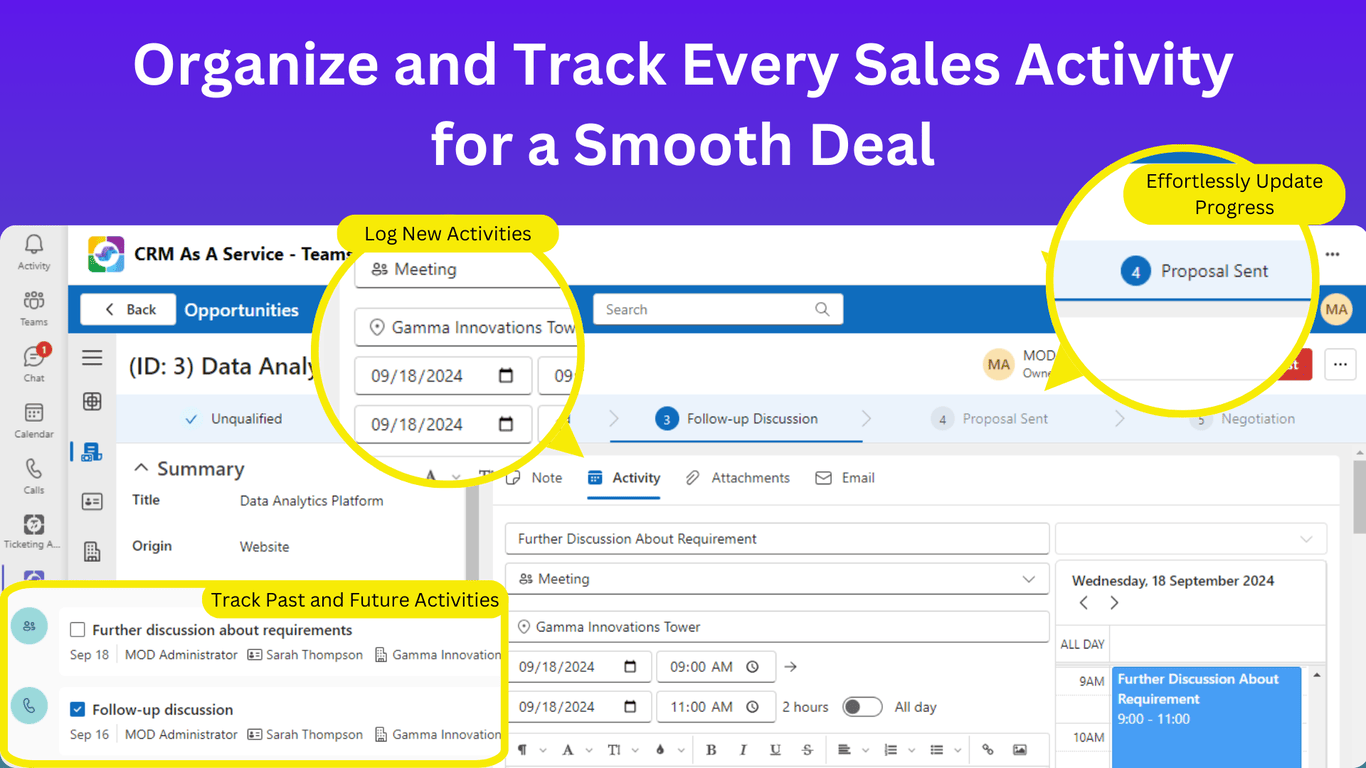Viewport: 1366px width, 768px height.
Task: Click the Data Analytics Platform title value
Action: tap(311, 501)
